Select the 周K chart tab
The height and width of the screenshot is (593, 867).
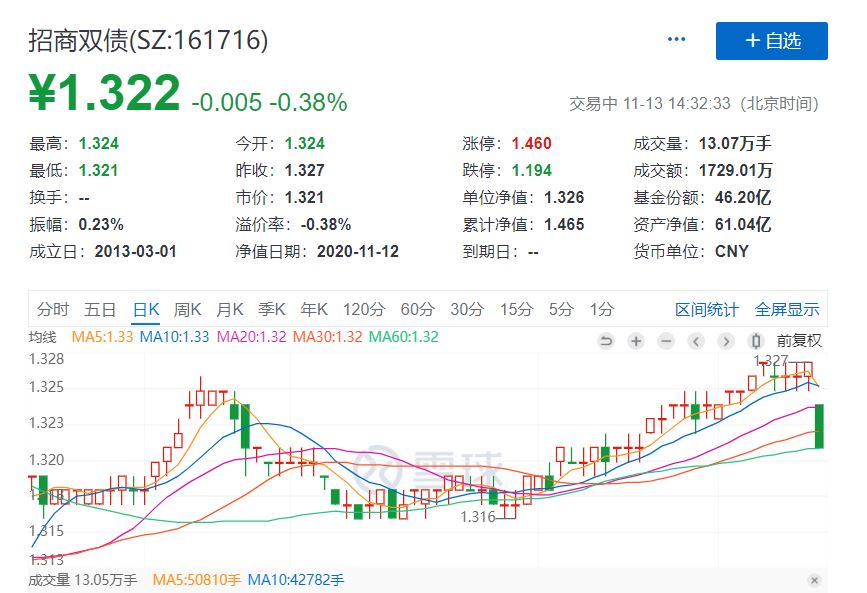(187, 309)
